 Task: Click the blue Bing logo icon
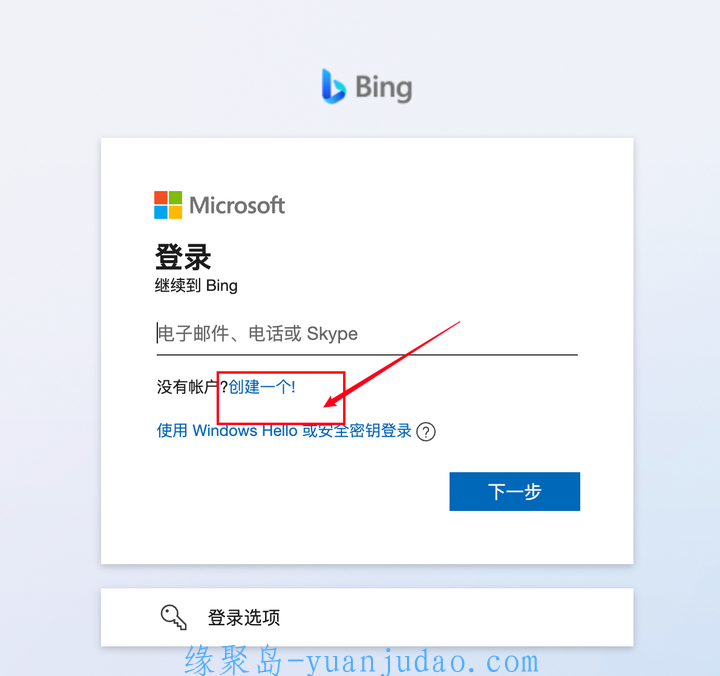coord(333,86)
